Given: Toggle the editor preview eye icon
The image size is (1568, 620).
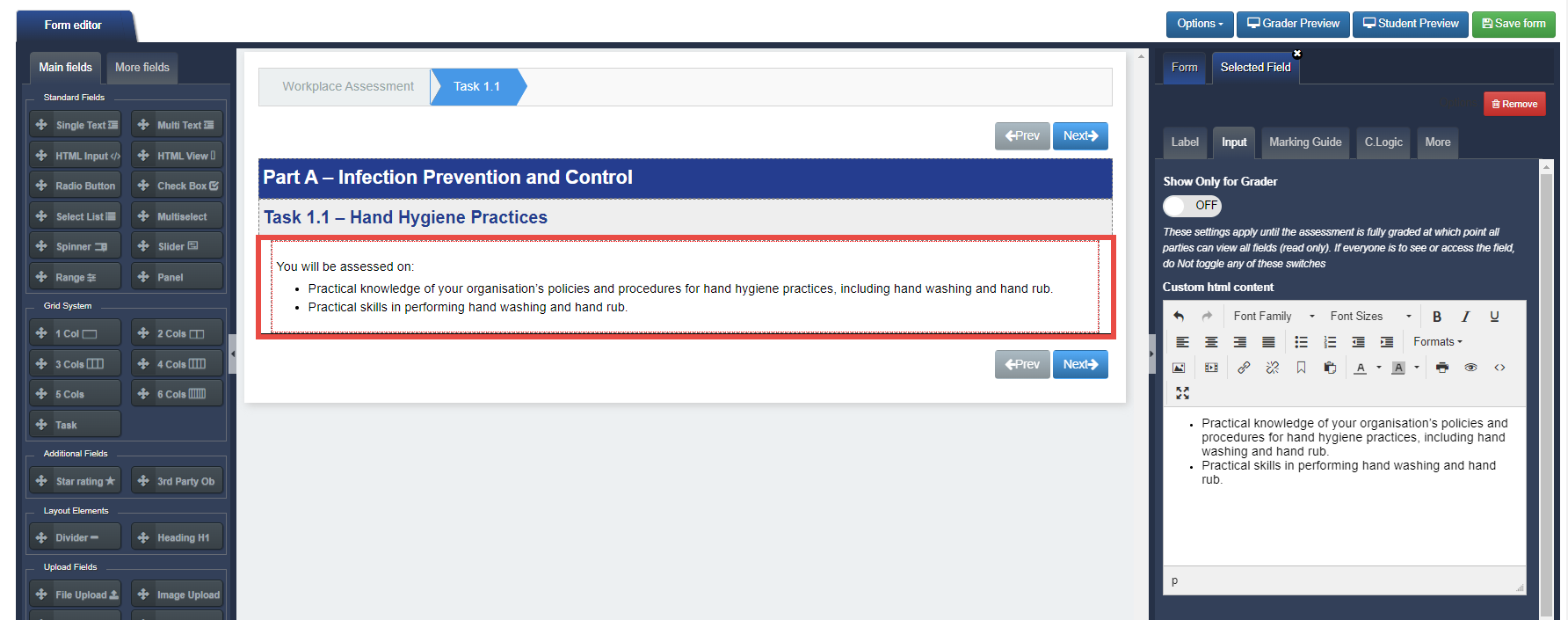Looking at the screenshot, I should pos(1470,368).
